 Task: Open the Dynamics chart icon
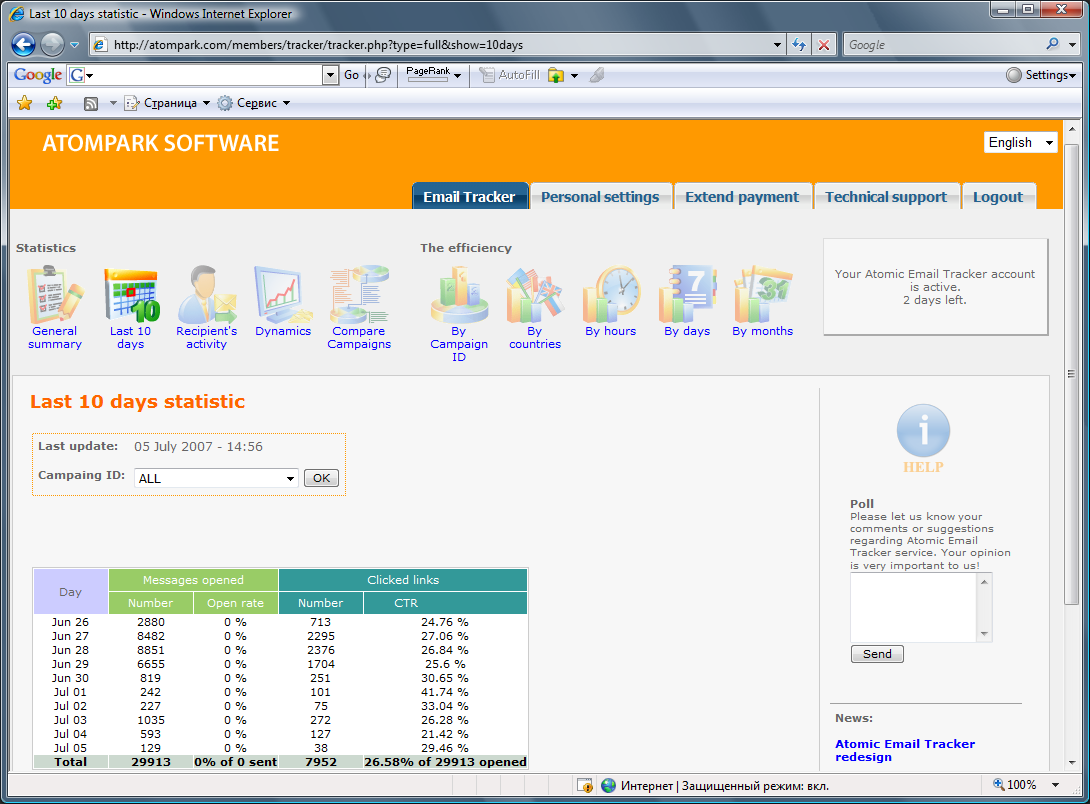click(282, 295)
